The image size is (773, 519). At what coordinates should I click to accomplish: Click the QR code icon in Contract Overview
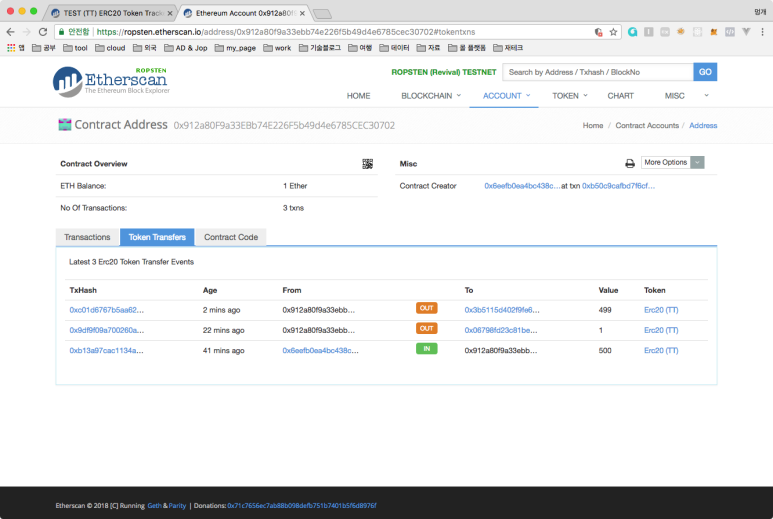367,164
